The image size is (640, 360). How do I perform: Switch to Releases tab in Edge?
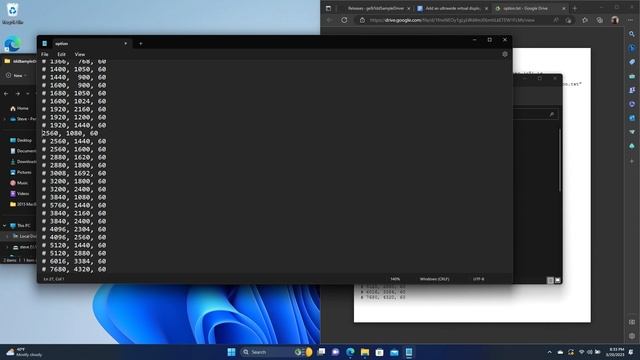pyautogui.click(x=375, y=8)
